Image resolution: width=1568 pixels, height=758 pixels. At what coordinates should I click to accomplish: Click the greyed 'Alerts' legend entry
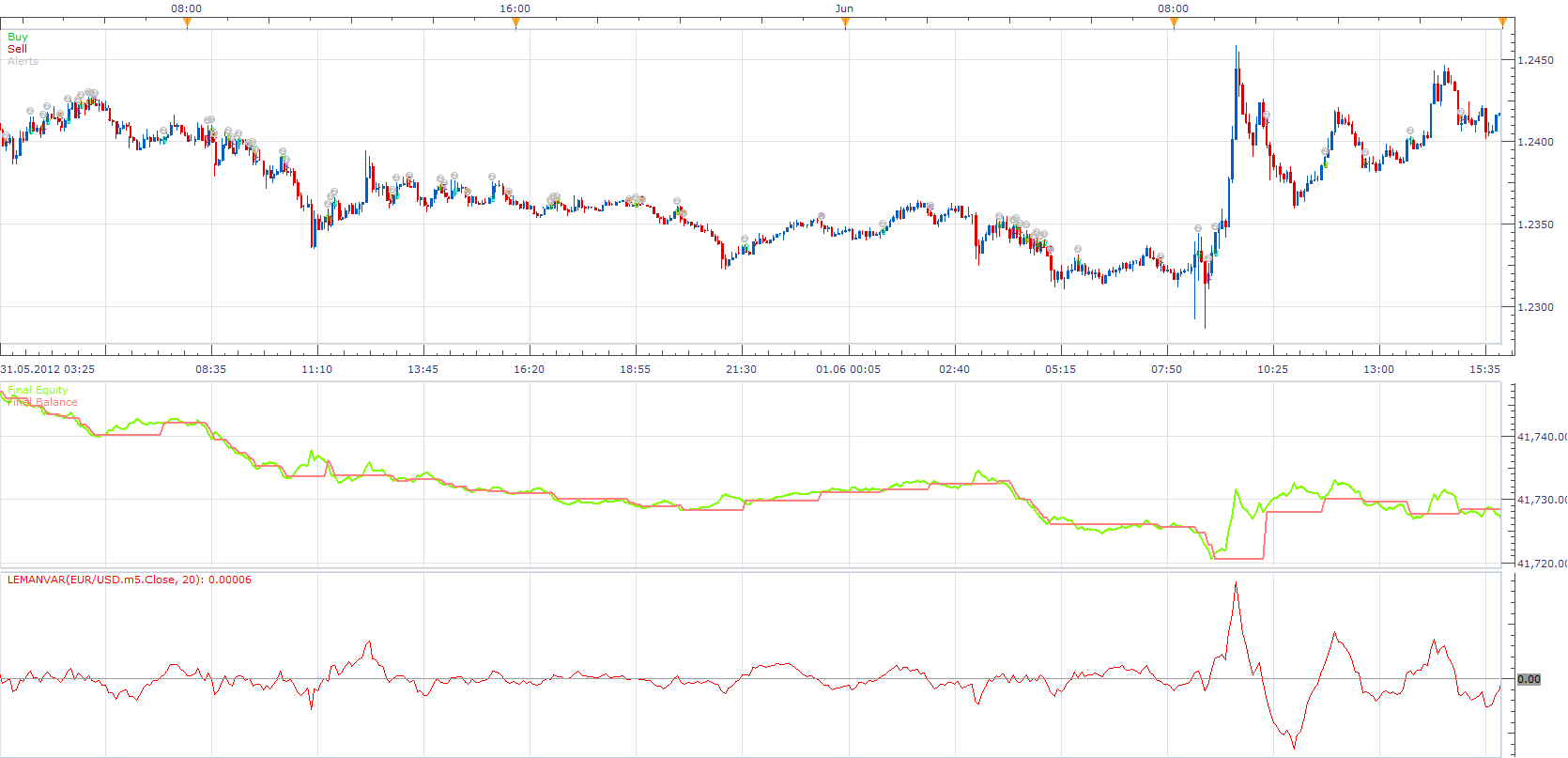(x=23, y=61)
